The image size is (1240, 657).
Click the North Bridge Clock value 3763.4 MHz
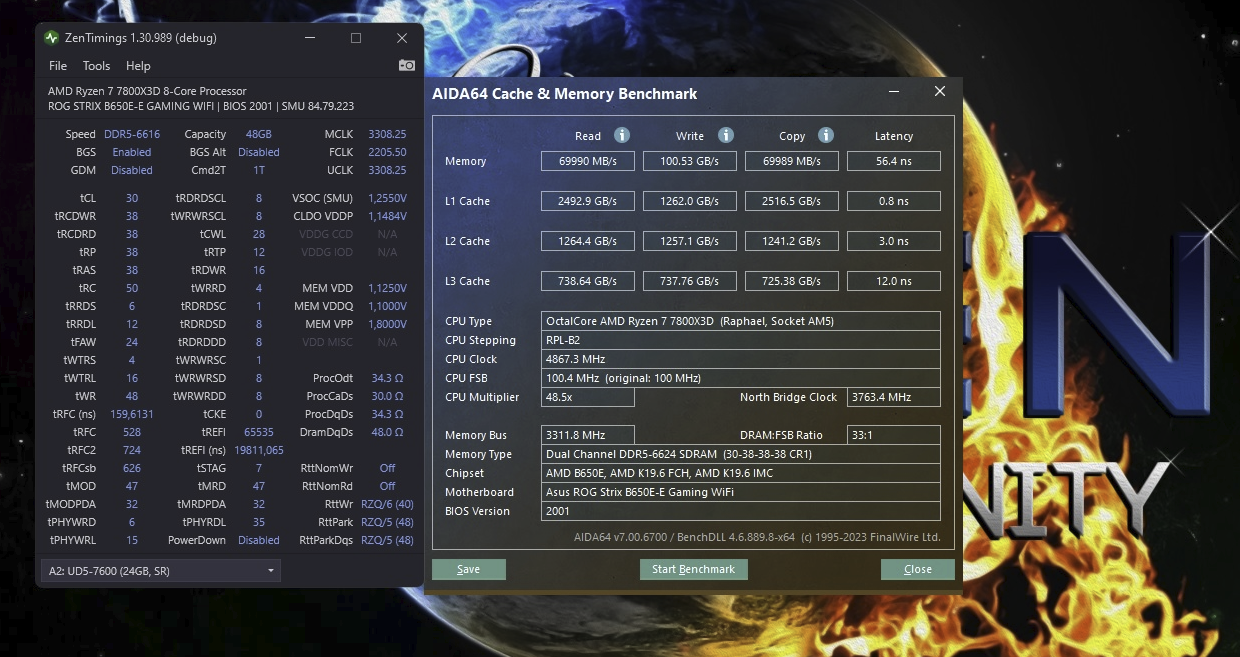tap(894, 397)
